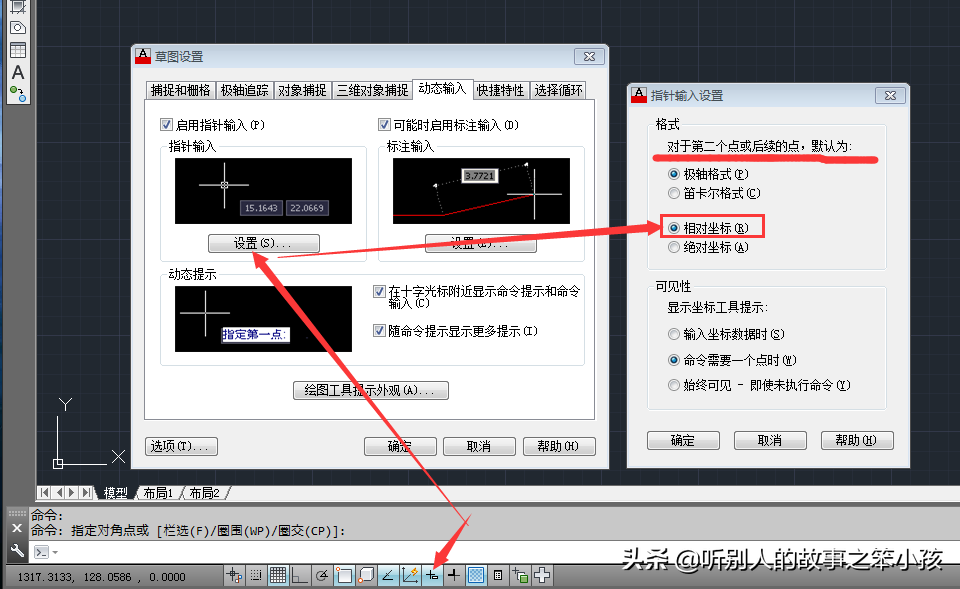Switch to 三维对象捕捉 tab
The image size is (960, 589).
pyautogui.click(x=372, y=91)
